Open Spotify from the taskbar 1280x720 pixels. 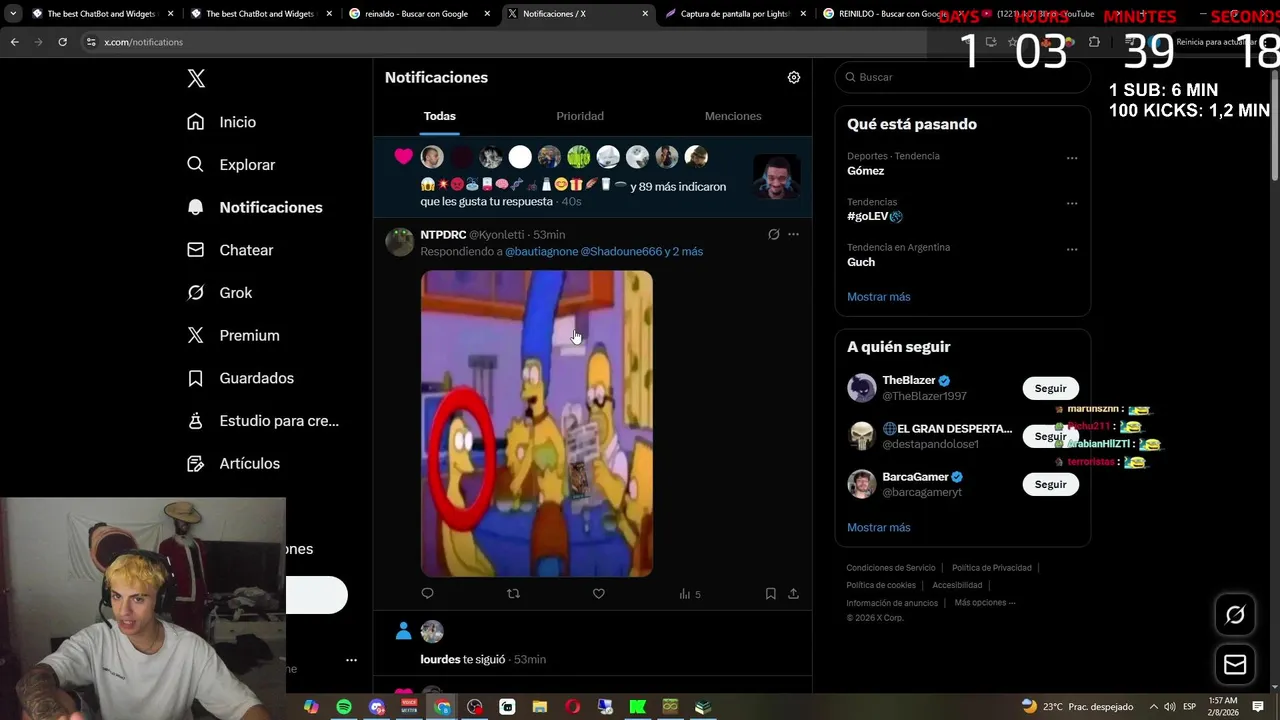344,707
